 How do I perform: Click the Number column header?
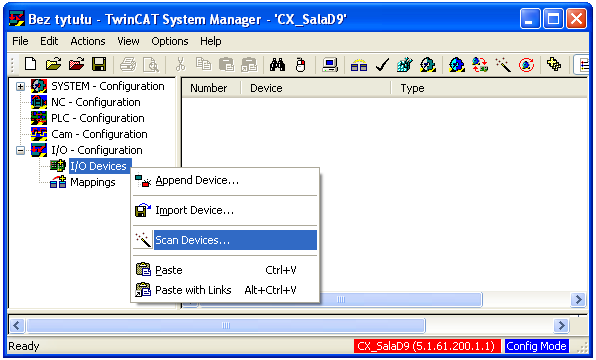pyautogui.click(x=211, y=88)
